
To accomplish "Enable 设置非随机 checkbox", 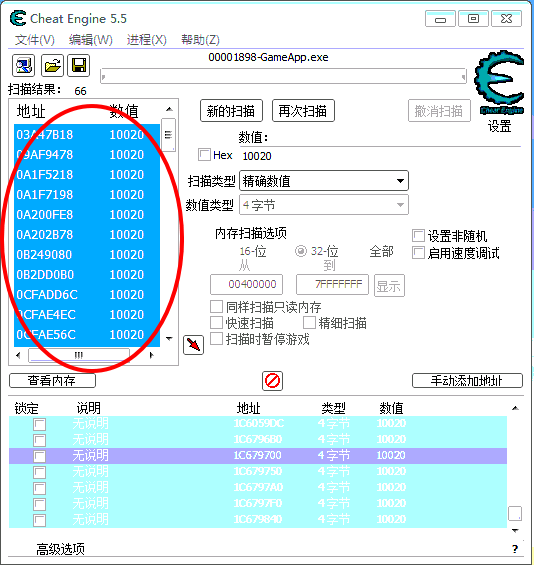I will (418, 236).
